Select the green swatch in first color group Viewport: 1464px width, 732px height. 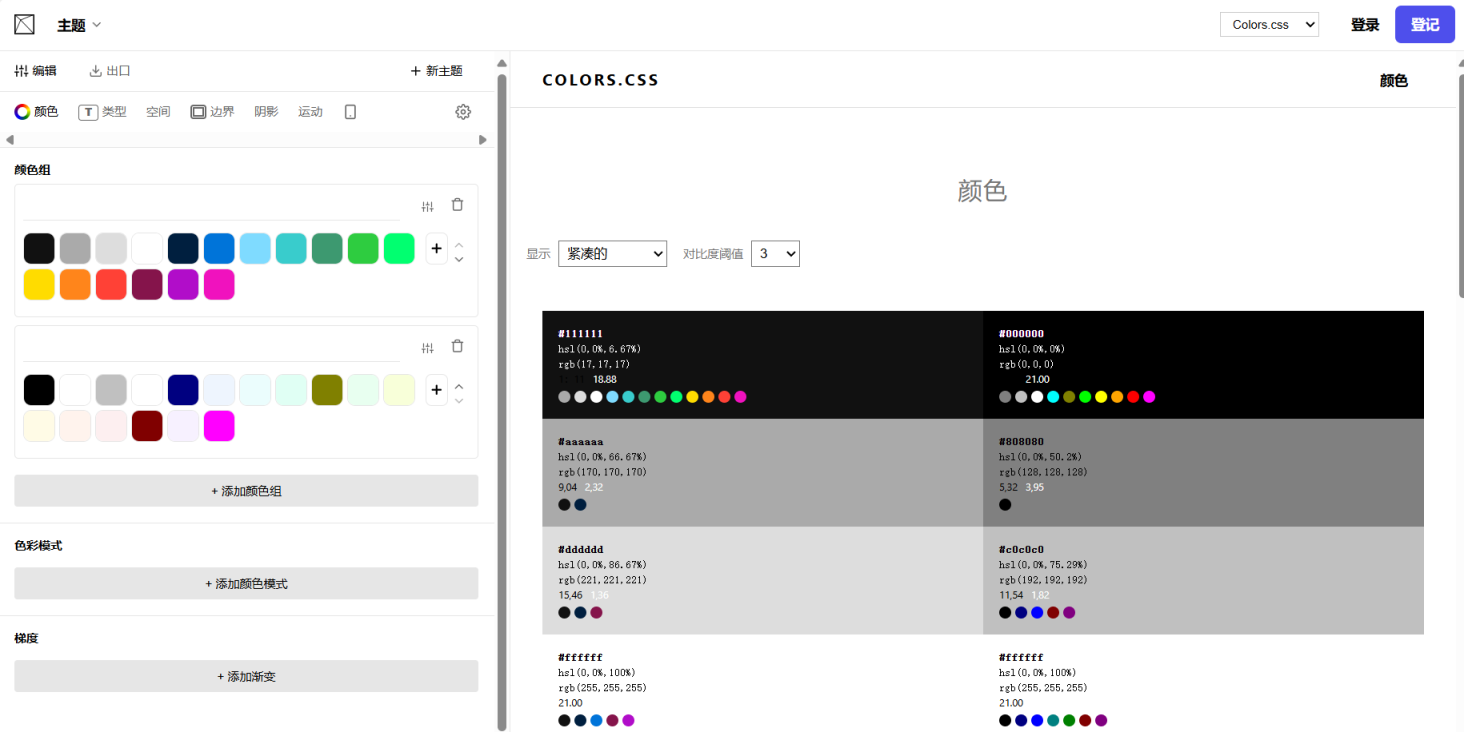363,248
